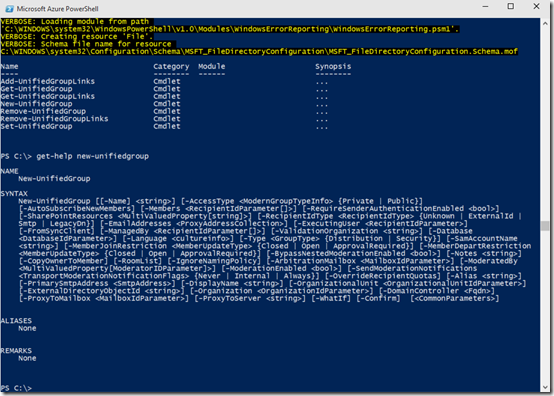The height and width of the screenshot is (396, 554).
Task: Click the 'Name' column header
Action: [10, 66]
